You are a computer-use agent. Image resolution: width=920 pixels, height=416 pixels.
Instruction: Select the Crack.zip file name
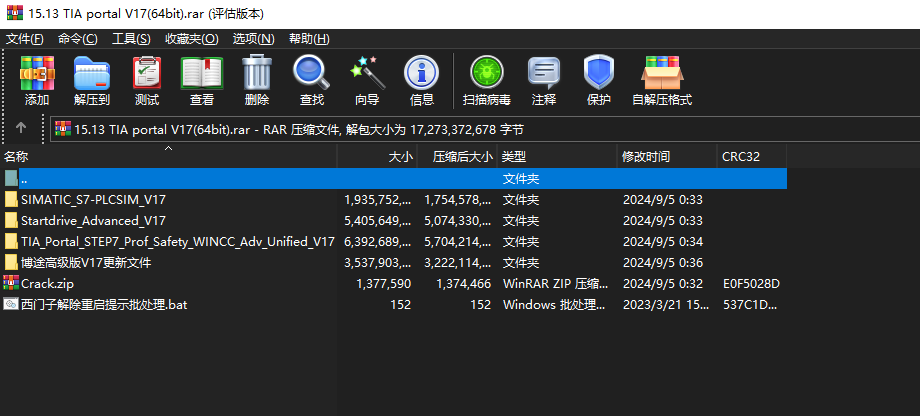(48, 283)
